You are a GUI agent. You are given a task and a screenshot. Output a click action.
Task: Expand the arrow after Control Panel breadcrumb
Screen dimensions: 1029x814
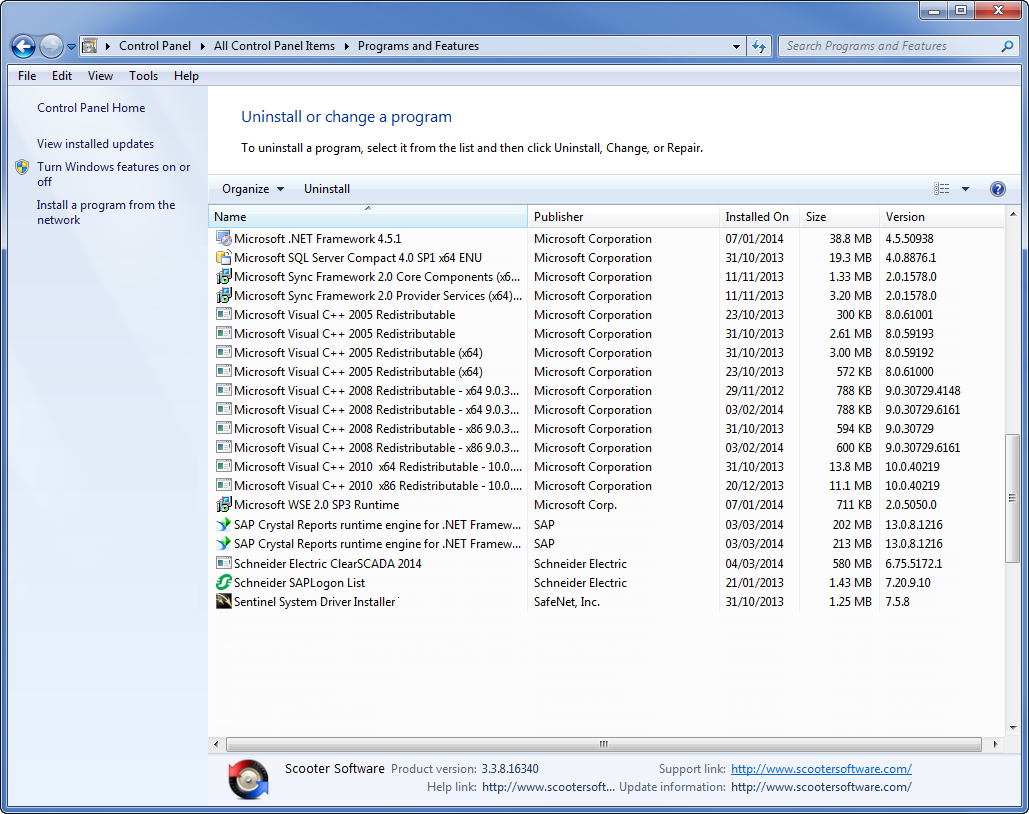[202, 46]
